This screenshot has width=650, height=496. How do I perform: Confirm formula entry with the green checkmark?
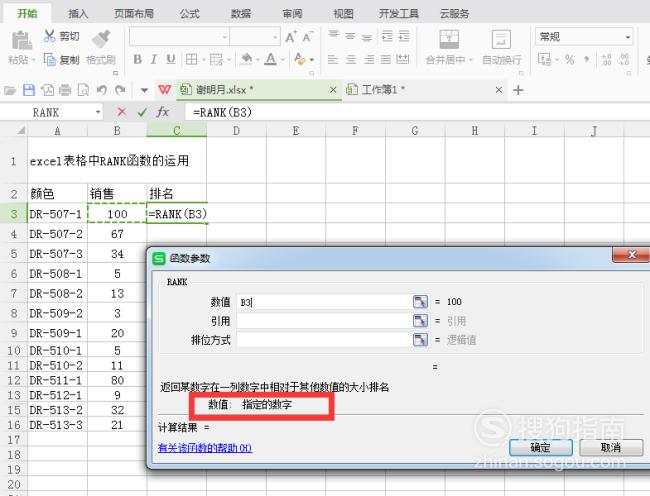click(x=142, y=111)
